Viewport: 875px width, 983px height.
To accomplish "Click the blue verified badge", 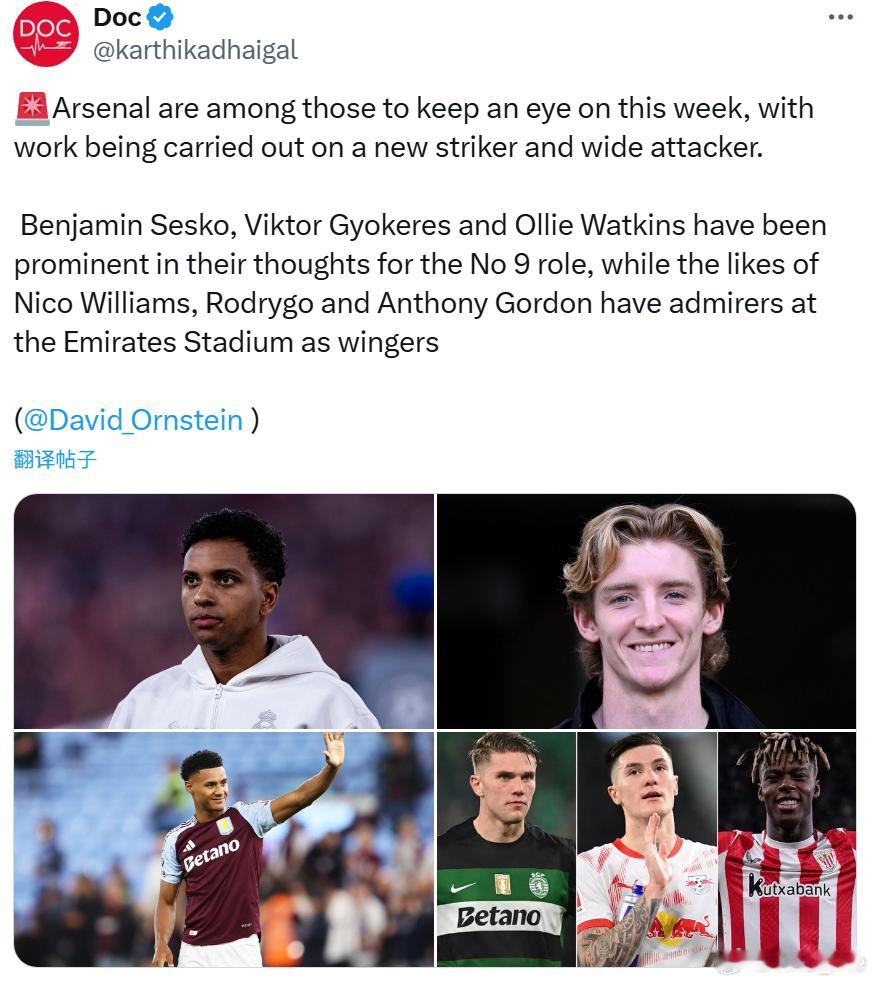I will (160, 17).
